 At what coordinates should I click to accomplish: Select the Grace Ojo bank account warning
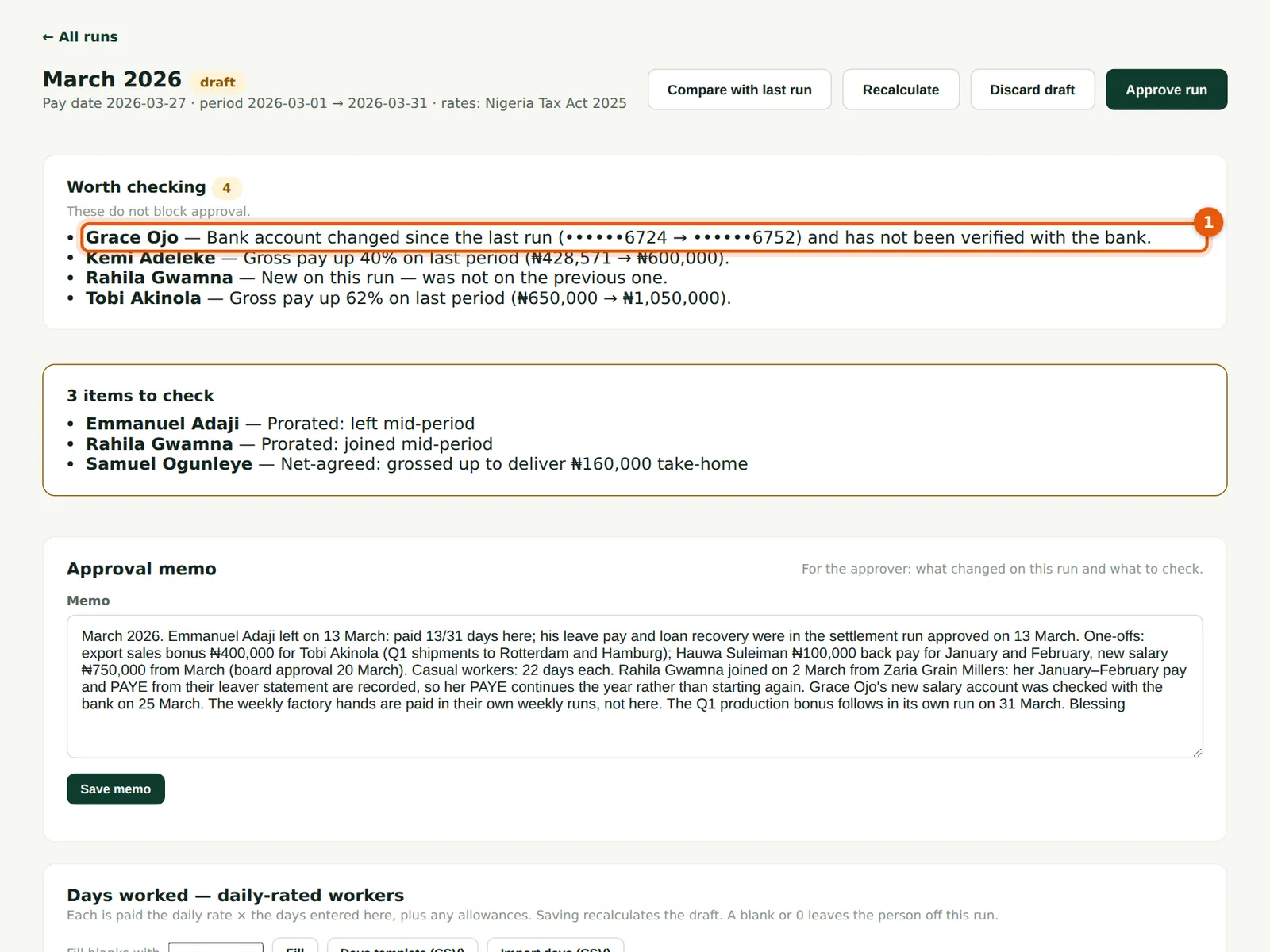click(x=644, y=237)
